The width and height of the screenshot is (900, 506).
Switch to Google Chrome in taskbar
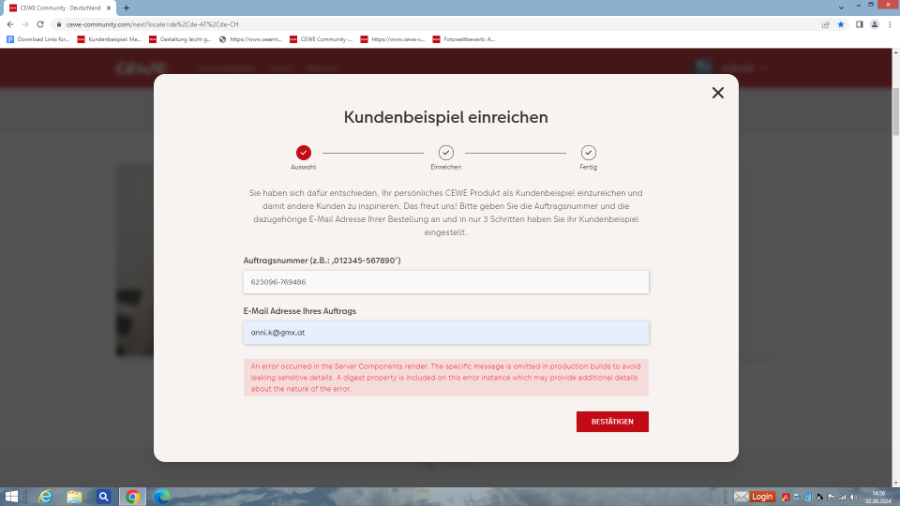133,497
